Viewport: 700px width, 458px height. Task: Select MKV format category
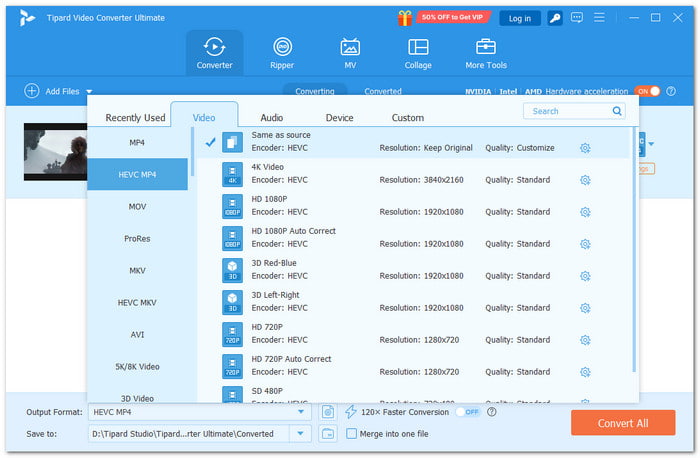pos(137,271)
